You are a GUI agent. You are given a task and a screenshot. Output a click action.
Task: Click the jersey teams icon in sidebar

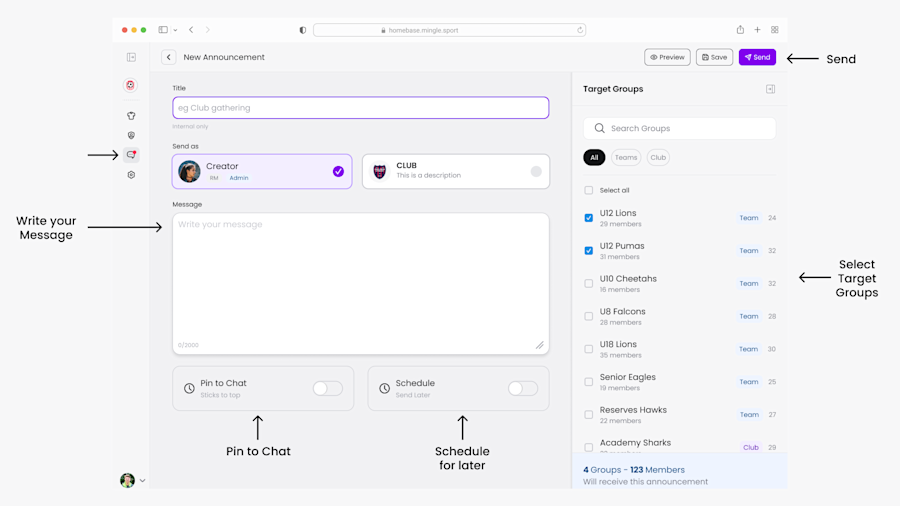click(131, 116)
